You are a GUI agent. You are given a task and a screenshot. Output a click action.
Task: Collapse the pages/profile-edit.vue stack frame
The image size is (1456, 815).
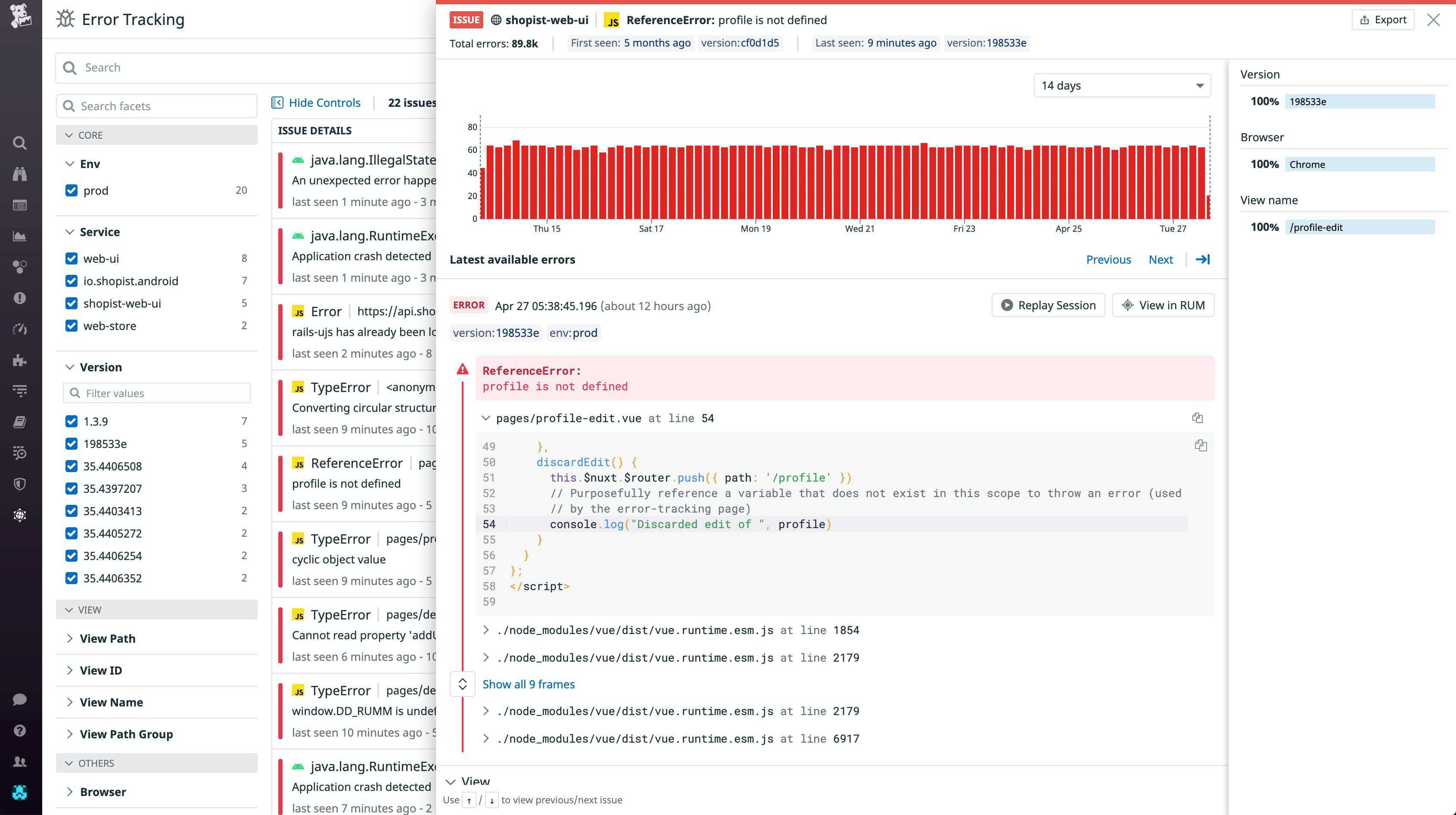click(486, 418)
